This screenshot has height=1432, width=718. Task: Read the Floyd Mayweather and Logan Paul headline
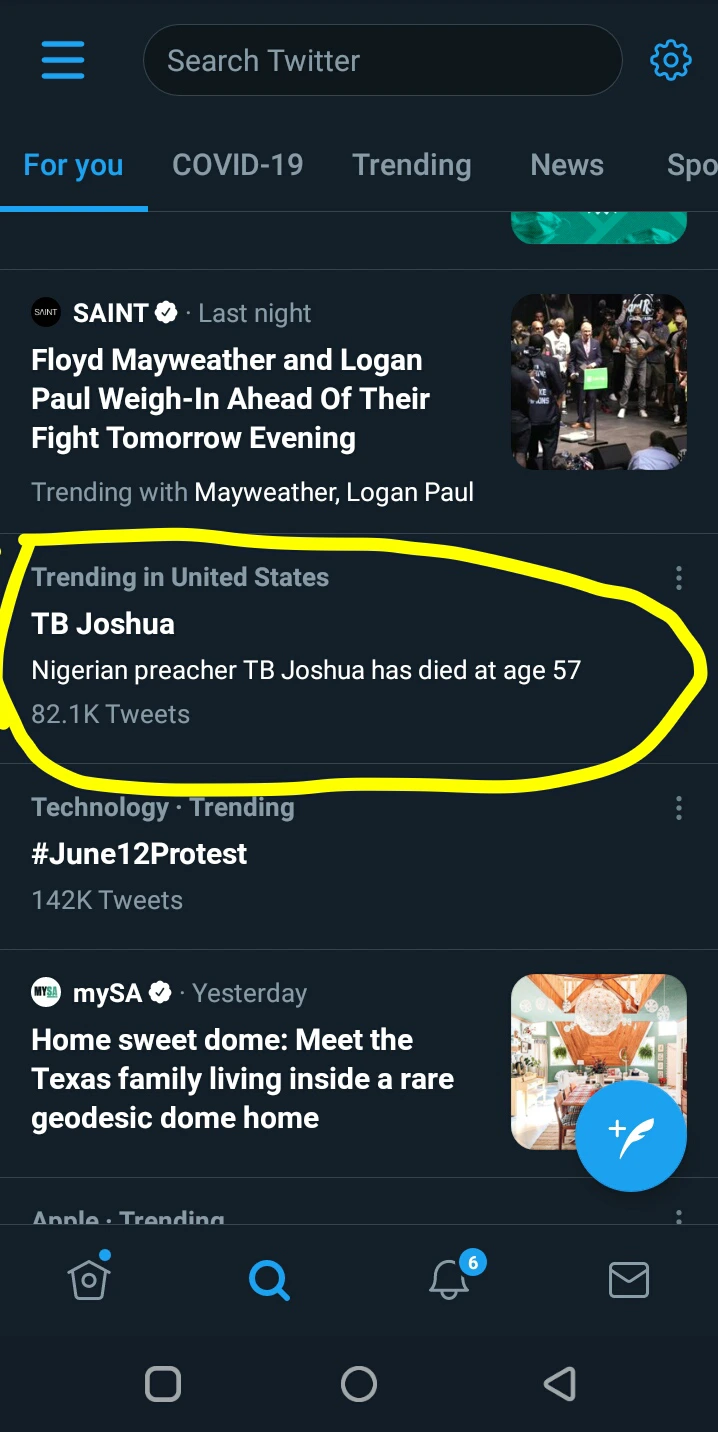(x=231, y=399)
